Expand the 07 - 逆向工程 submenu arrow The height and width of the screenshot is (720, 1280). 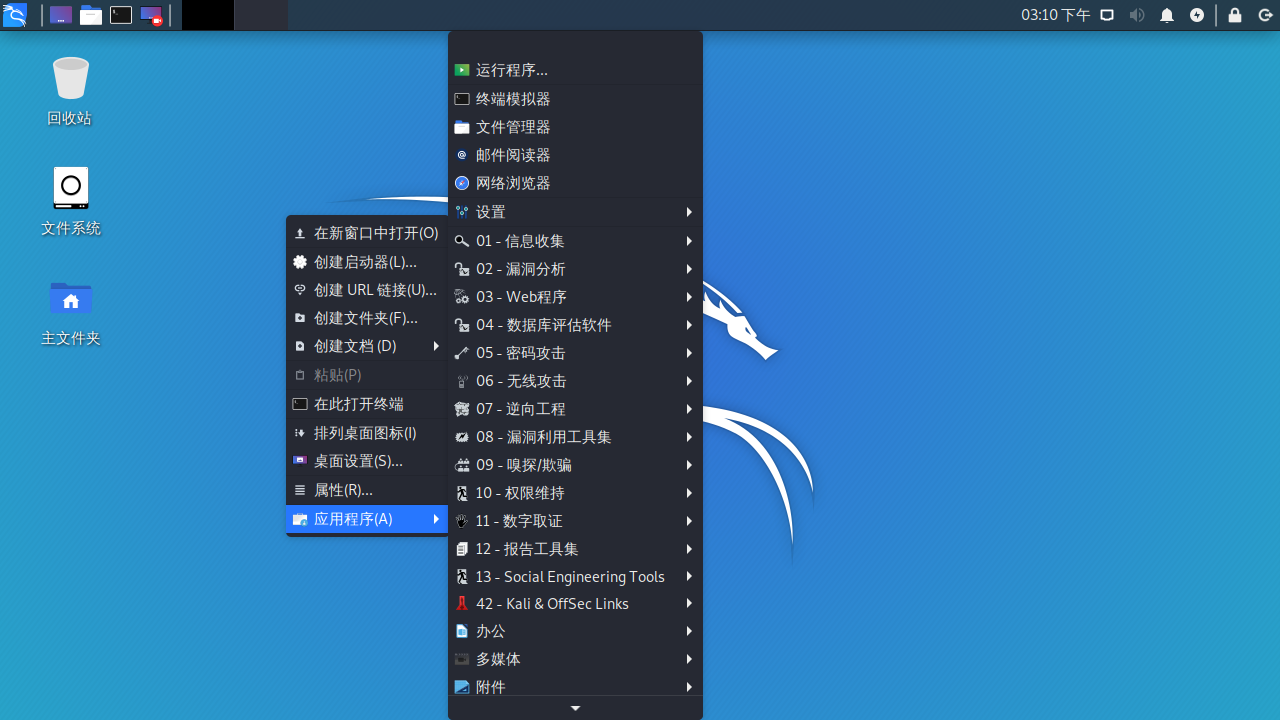click(x=689, y=409)
